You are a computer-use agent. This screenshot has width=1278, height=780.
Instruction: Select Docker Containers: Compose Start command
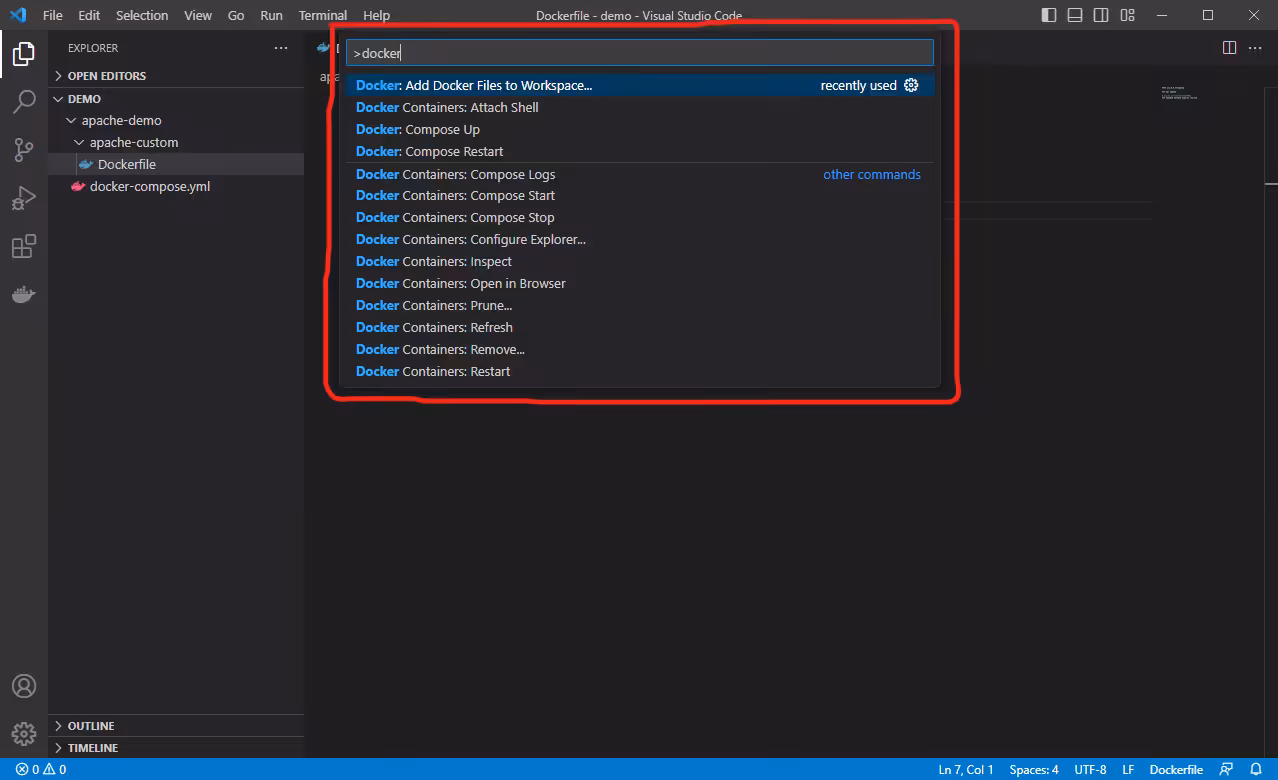pyautogui.click(x=640, y=195)
